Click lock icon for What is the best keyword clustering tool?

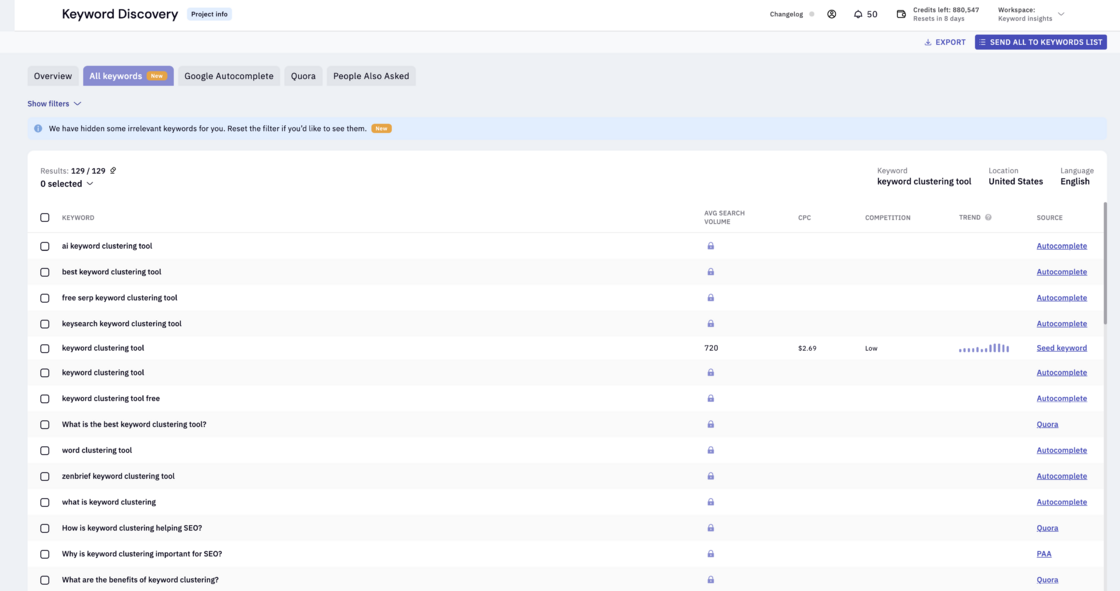click(711, 424)
